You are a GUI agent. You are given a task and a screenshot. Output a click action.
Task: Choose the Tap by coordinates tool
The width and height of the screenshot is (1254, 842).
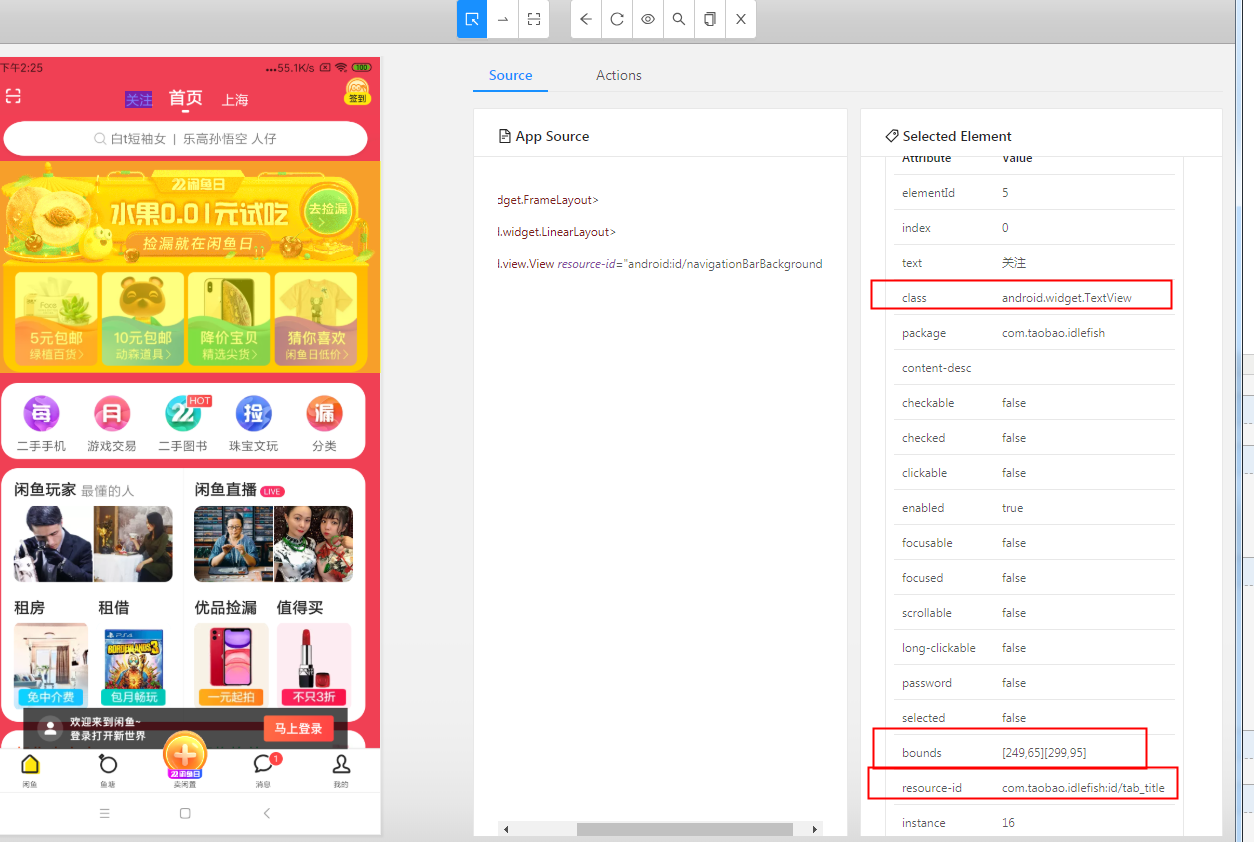tap(534, 19)
